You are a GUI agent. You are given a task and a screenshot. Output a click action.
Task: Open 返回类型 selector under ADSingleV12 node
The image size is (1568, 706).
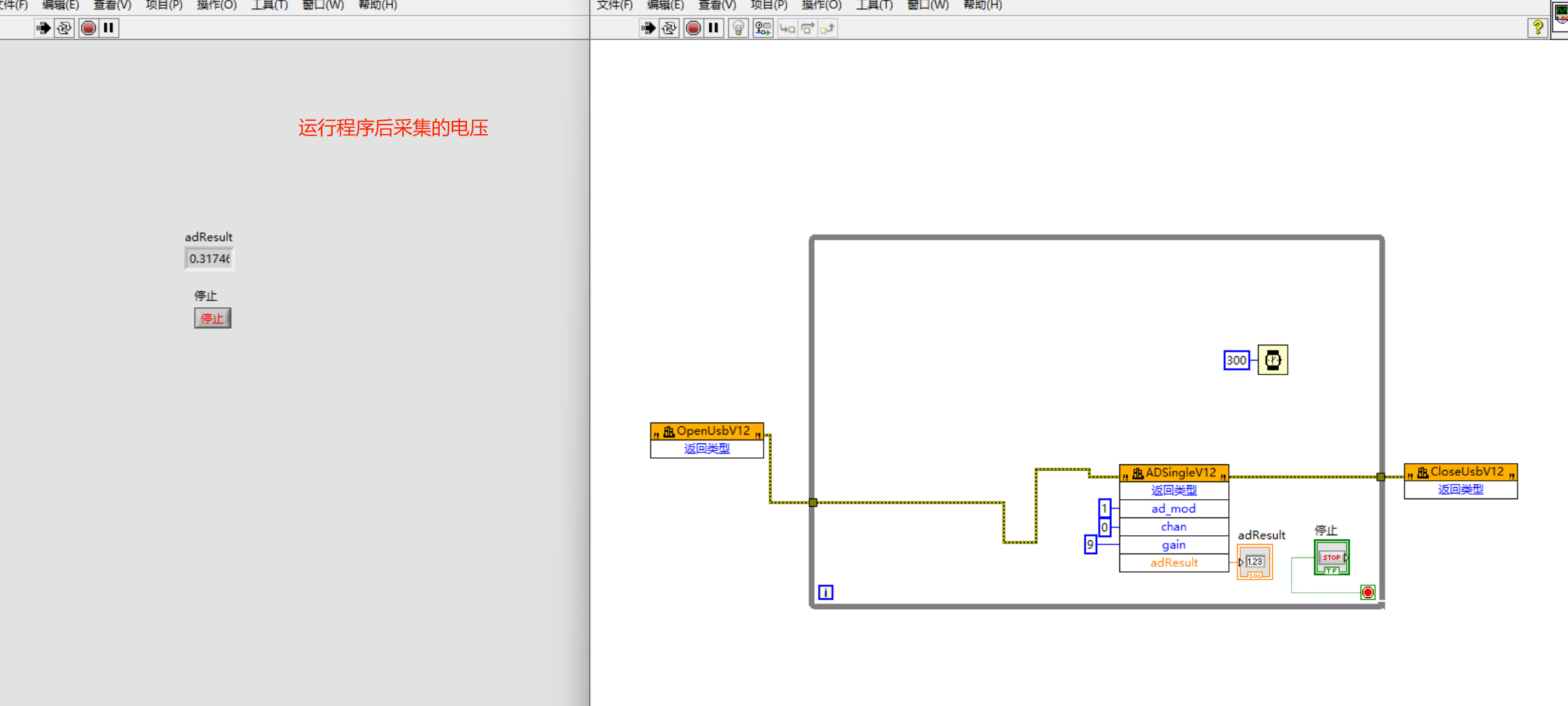[x=1174, y=490]
